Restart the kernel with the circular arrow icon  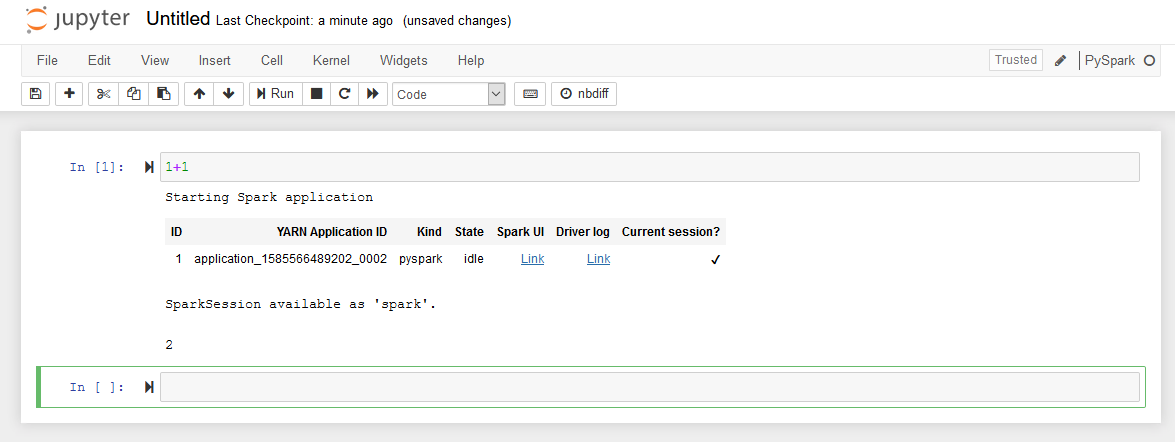point(345,94)
